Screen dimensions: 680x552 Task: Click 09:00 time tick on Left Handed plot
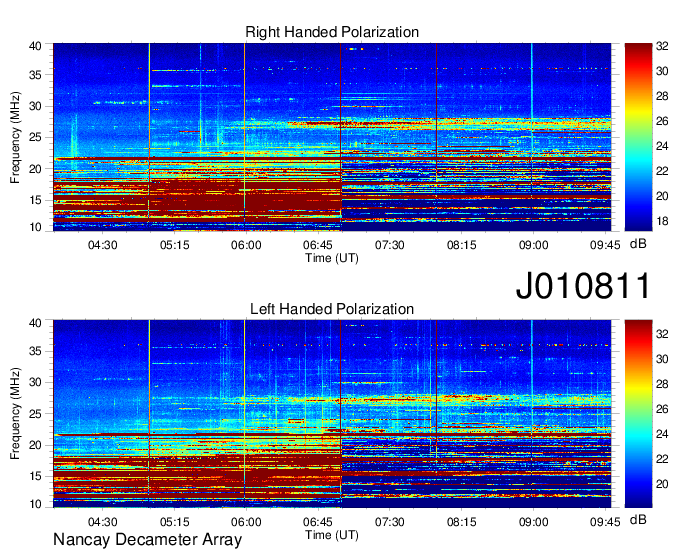point(533,522)
